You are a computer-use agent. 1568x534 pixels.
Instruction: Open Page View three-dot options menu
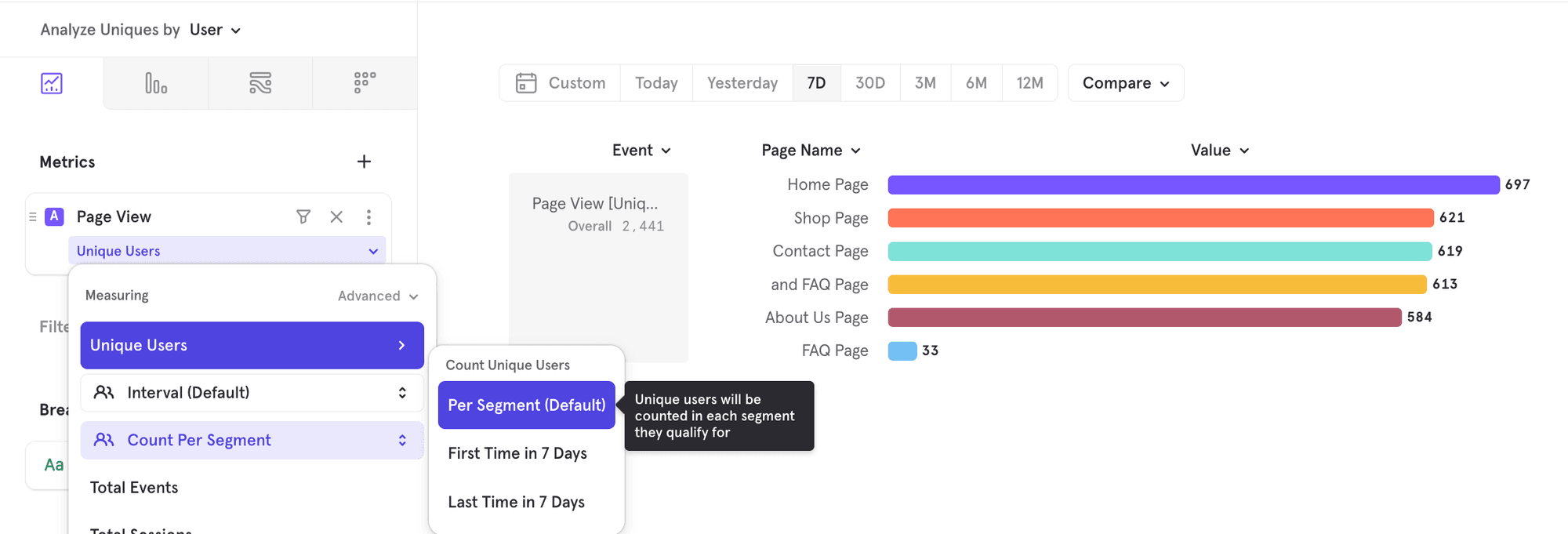pos(368,217)
